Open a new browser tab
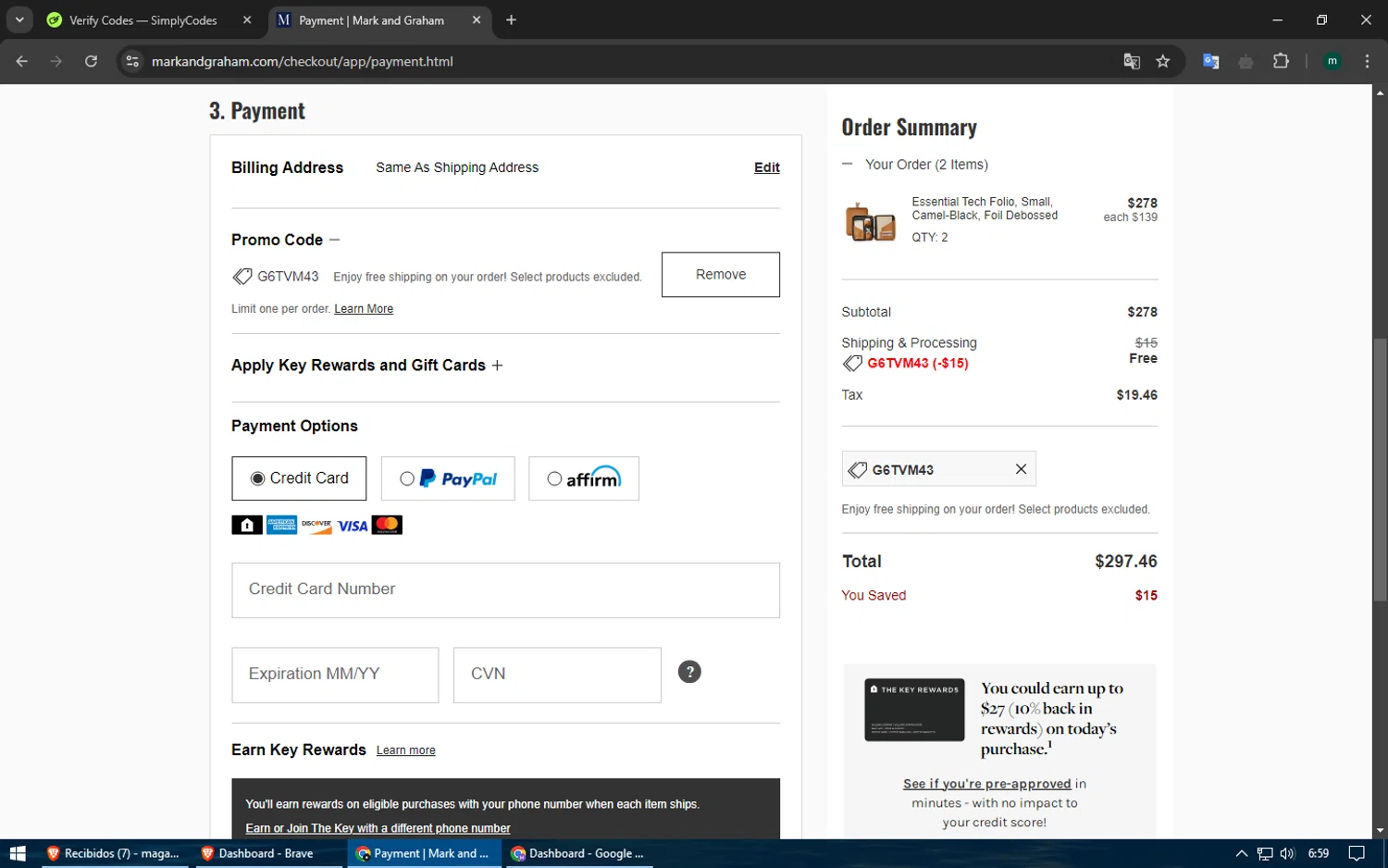 pyautogui.click(x=511, y=20)
